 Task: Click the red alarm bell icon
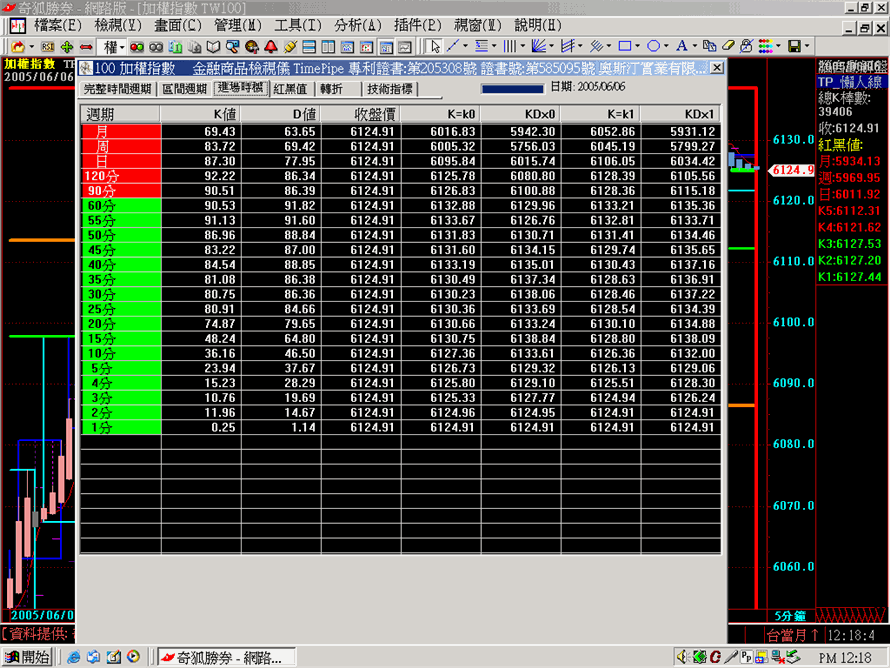tap(270, 46)
